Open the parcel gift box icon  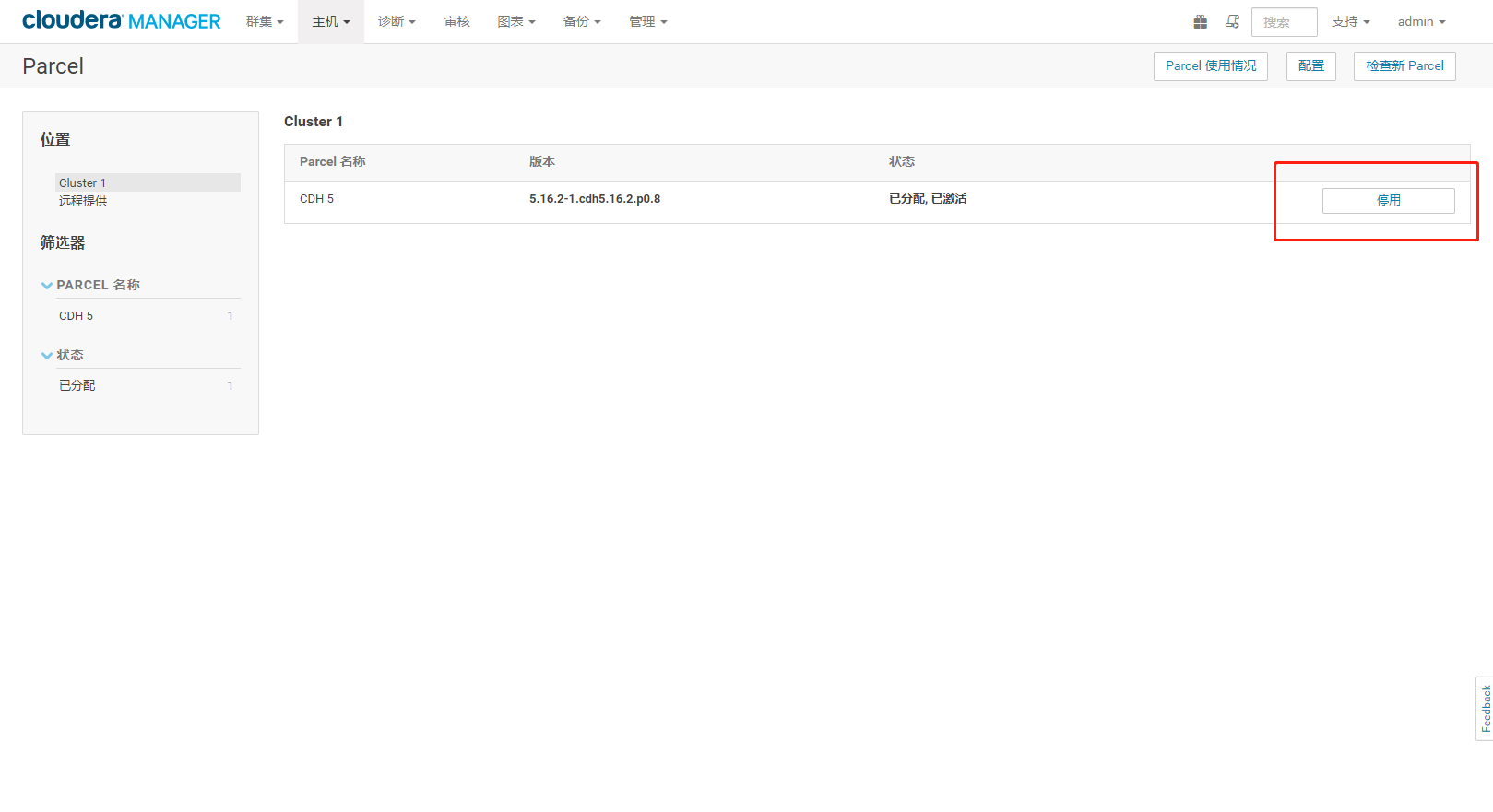(1200, 21)
